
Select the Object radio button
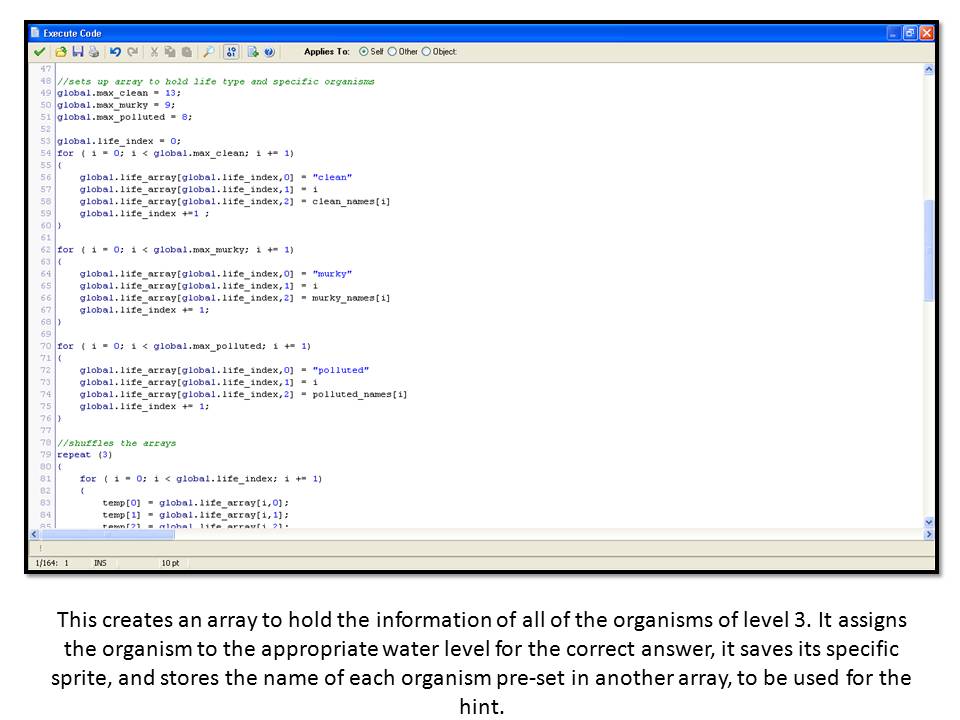click(426, 52)
